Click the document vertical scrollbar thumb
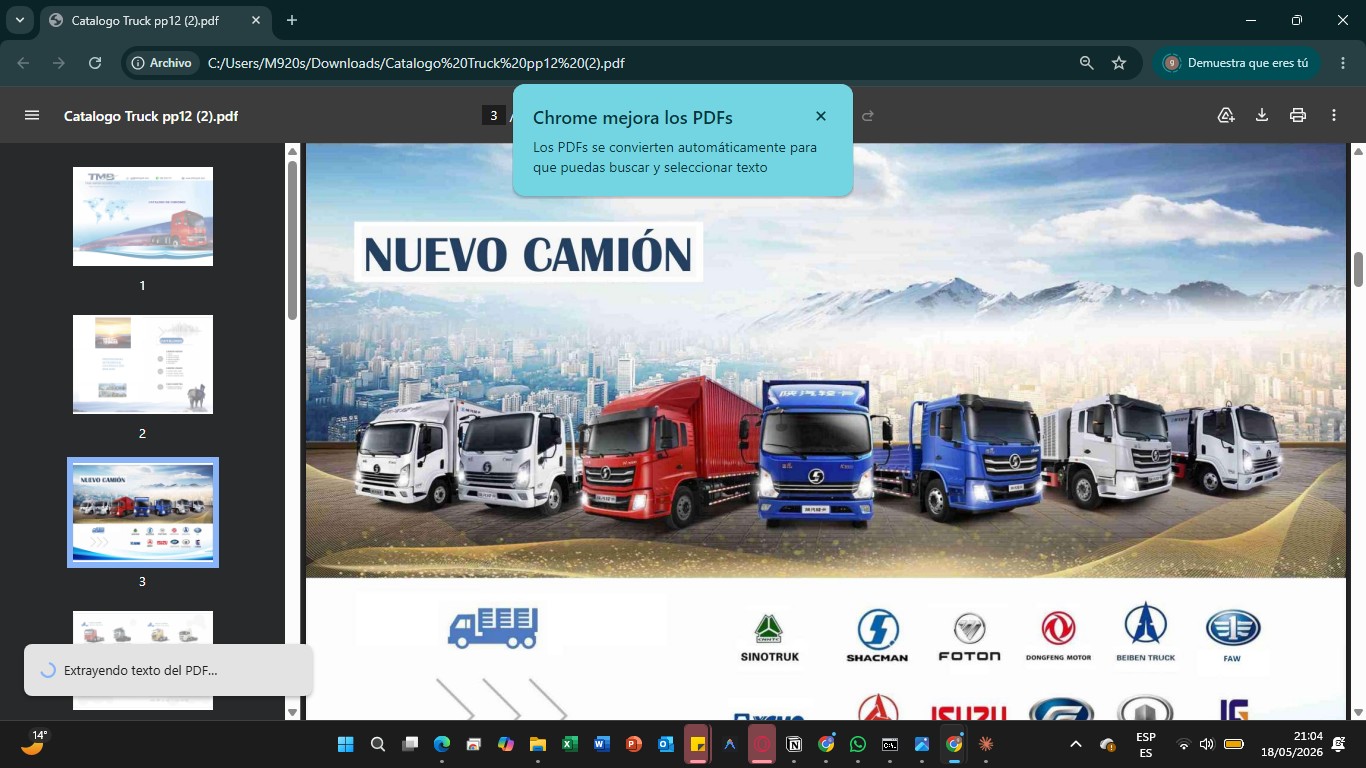This screenshot has width=1366, height=768. click(1358, 269)
